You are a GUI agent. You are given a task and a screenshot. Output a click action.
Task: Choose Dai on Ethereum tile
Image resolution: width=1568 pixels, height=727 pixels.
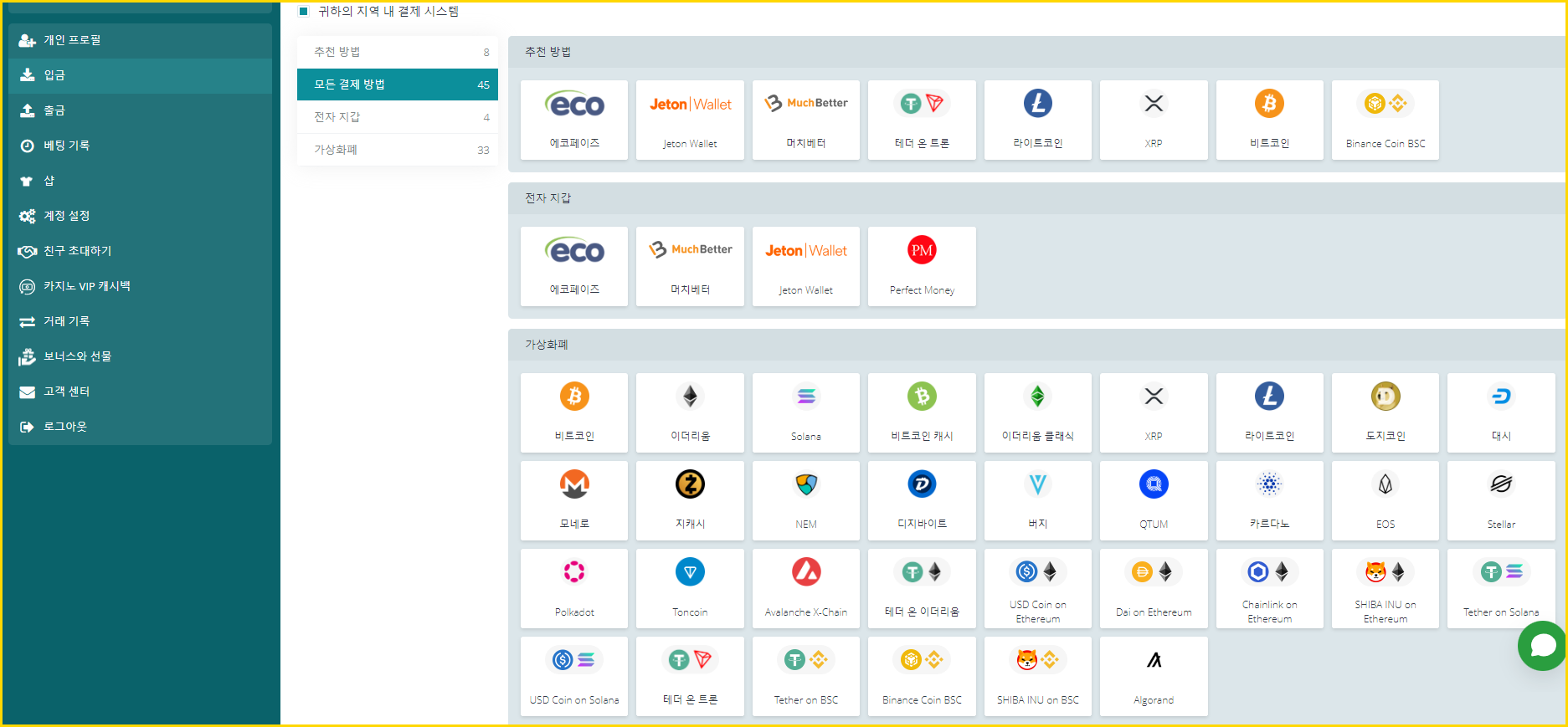[1154, 588]
